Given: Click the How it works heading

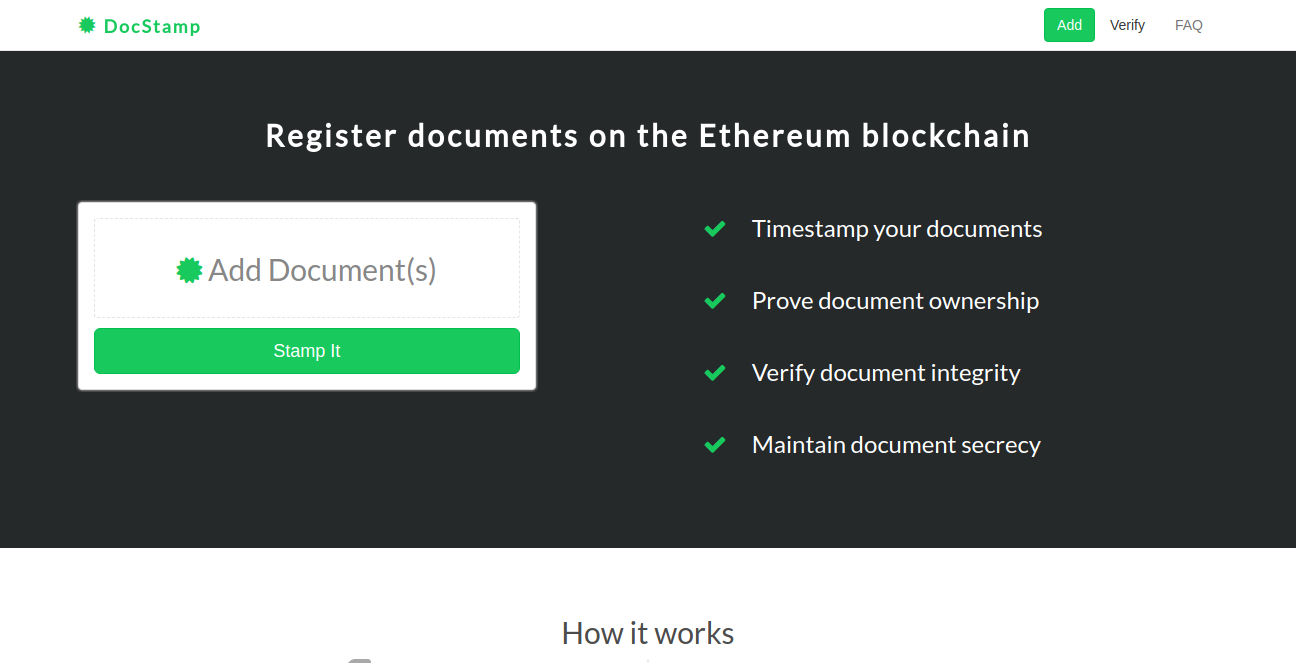Looking at the screenshot, I should [x=648, y=633].
